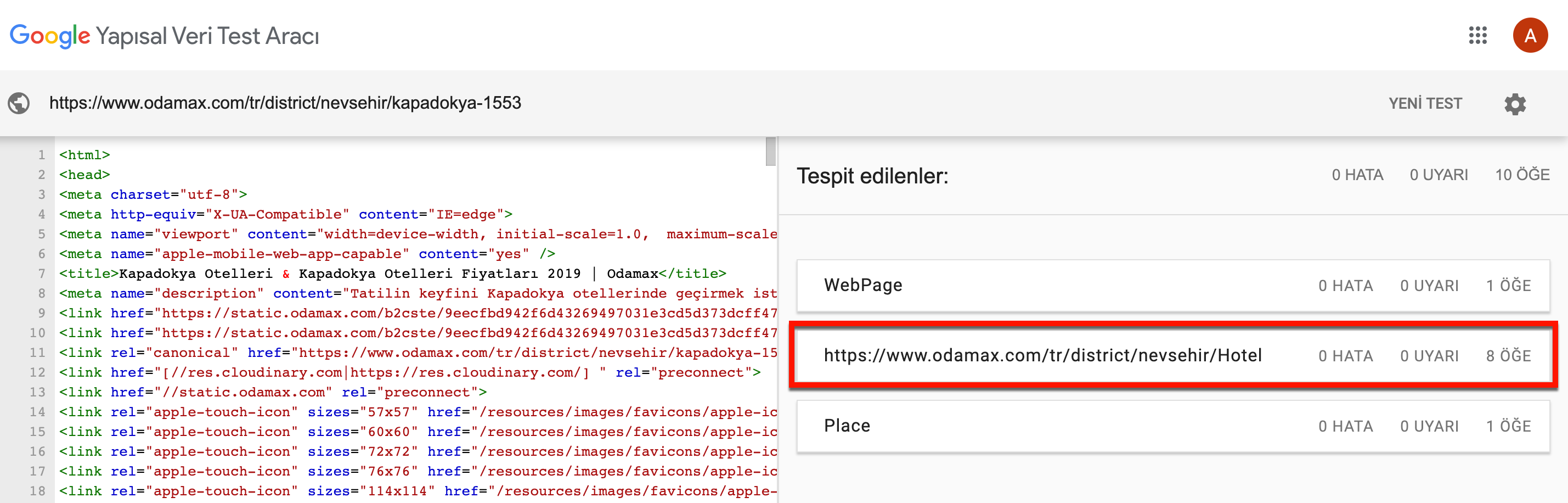1568x503 pixels.
Task: Click the X-UA-Compatible meta line
Action: click(286, 214)
